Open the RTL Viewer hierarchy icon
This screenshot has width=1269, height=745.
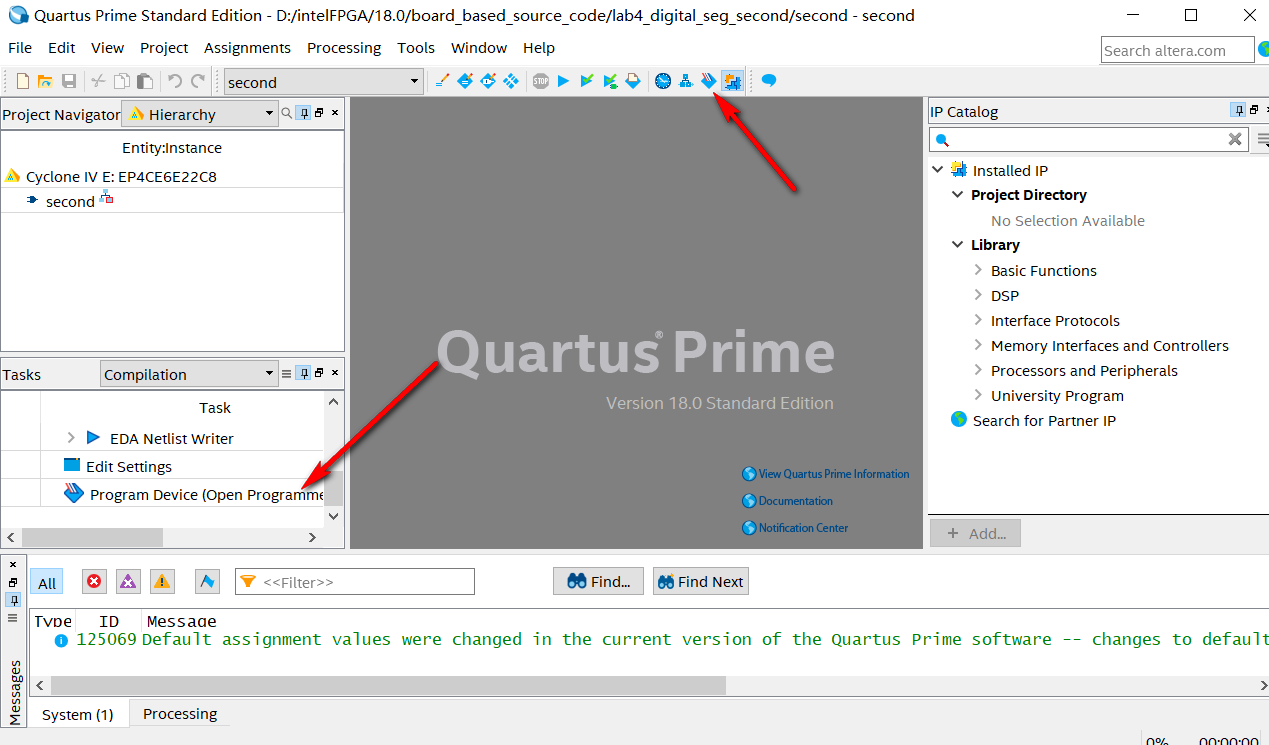686,80
